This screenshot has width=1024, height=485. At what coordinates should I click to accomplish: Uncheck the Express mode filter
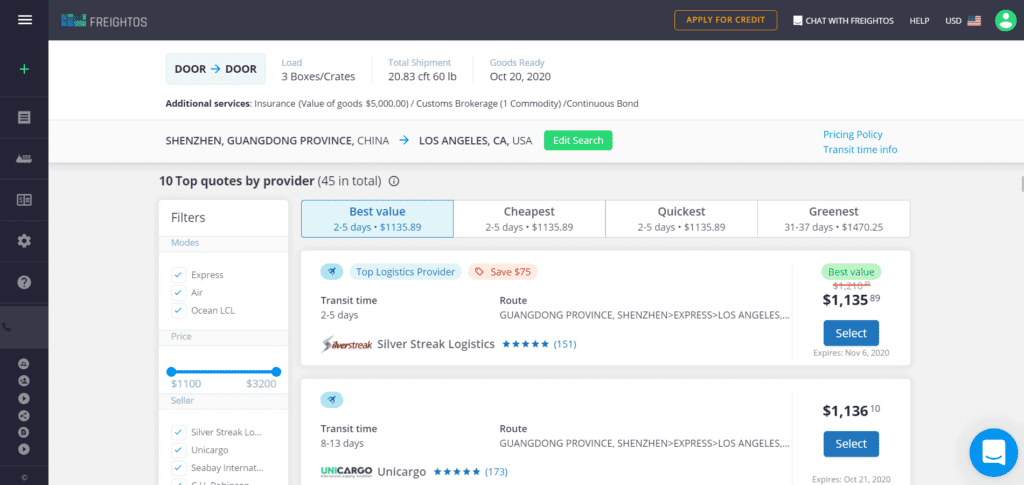[x=178, y=274]
